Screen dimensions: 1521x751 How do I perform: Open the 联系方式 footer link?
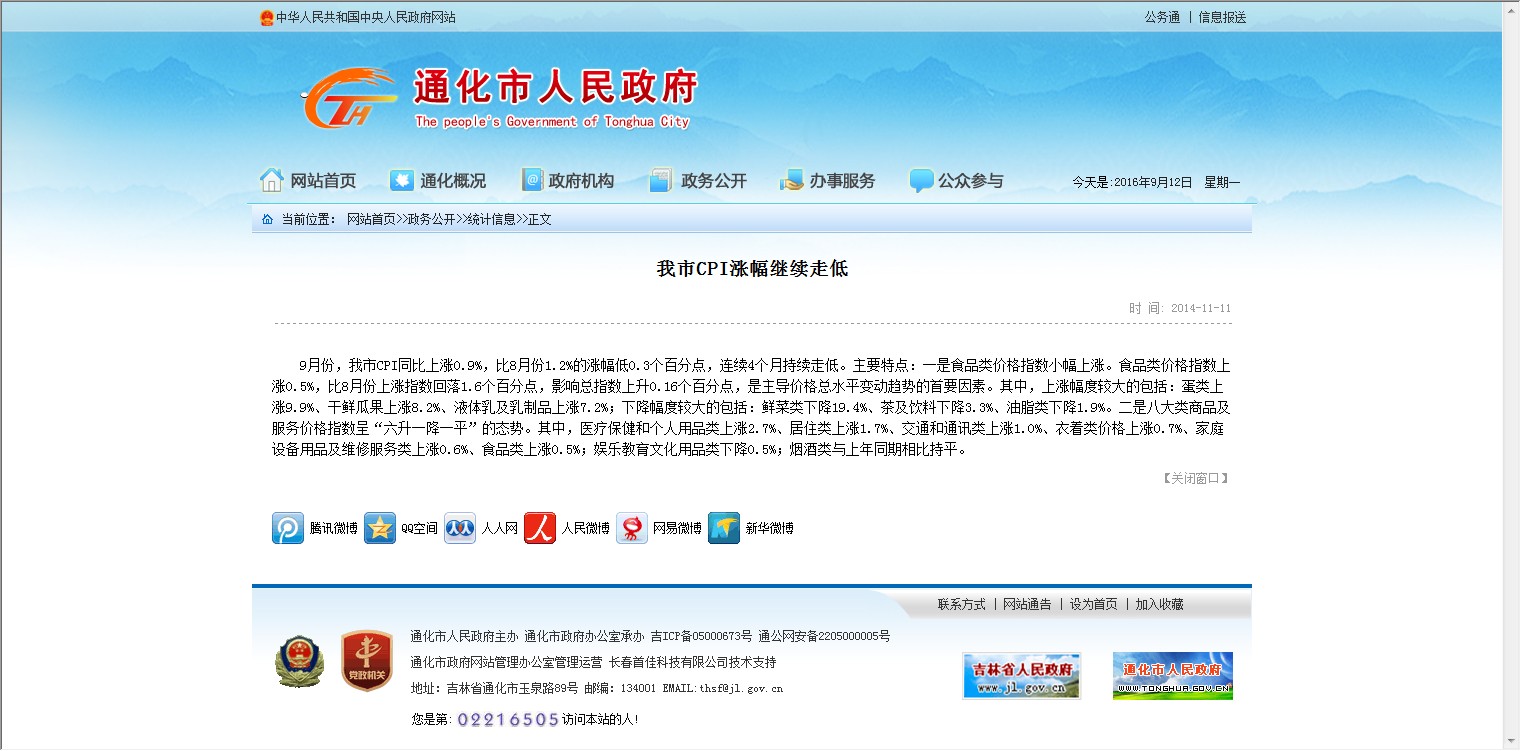961,604
